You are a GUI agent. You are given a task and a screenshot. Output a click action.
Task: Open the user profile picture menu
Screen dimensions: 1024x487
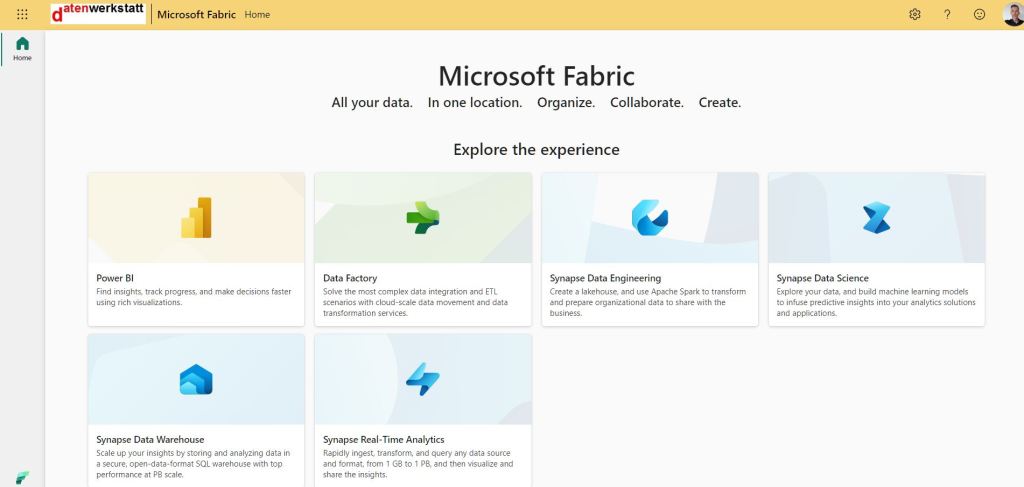pos(1011,14)
